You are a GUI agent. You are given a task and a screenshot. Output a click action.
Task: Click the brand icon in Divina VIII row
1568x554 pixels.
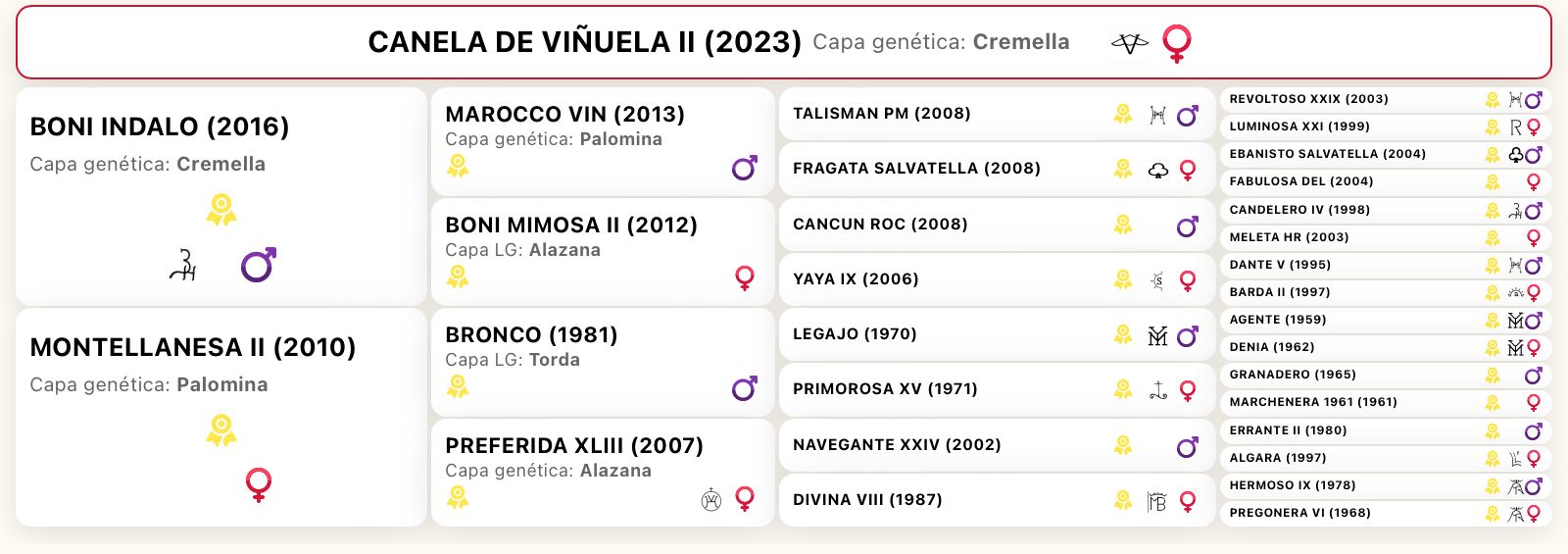point(1157,501)
